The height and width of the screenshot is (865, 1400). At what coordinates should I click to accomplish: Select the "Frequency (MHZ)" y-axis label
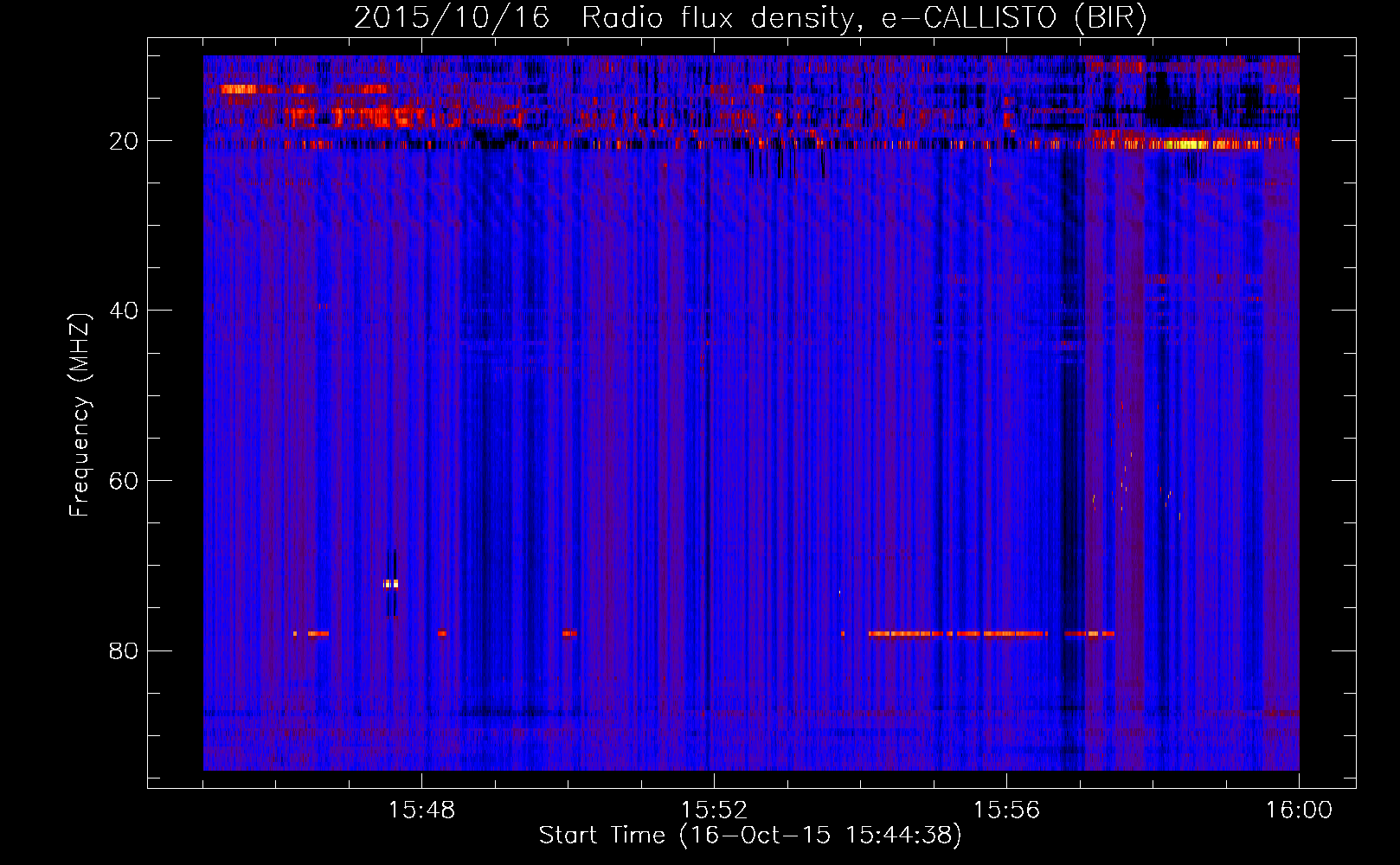click(80, 415)
